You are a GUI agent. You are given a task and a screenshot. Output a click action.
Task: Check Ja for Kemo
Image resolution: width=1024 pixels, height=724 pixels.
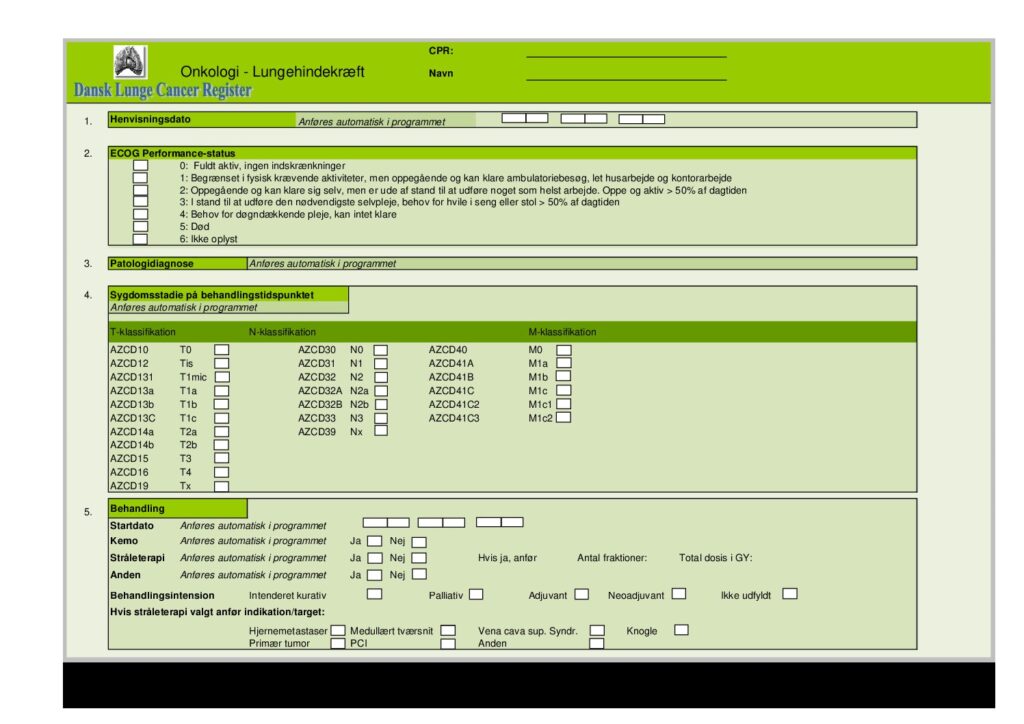coord(375,541)
